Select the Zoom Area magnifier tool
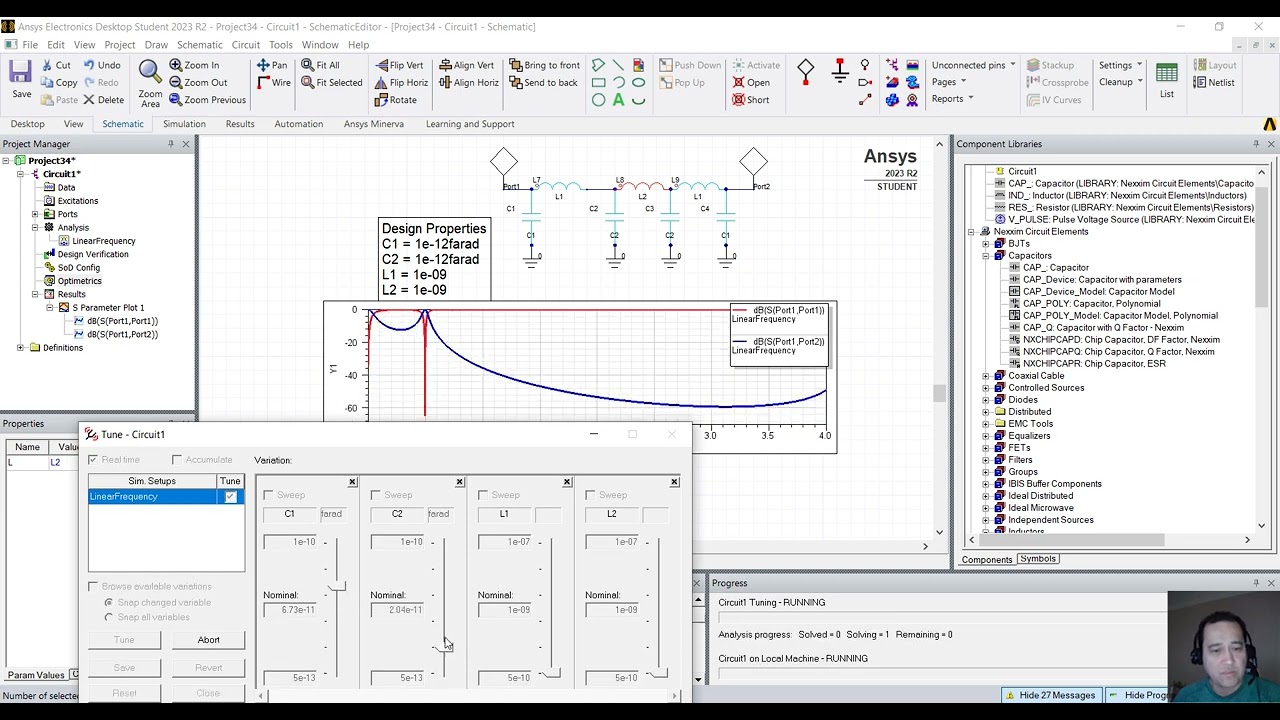 (x=150, y=83)
